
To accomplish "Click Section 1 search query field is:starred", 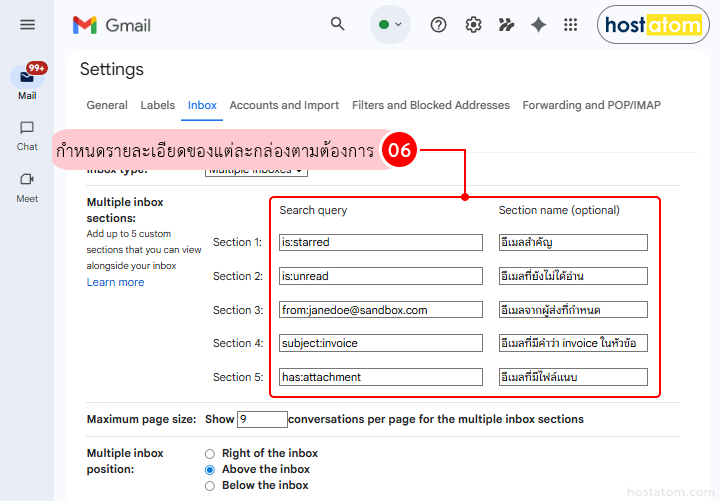I will 381,242.
